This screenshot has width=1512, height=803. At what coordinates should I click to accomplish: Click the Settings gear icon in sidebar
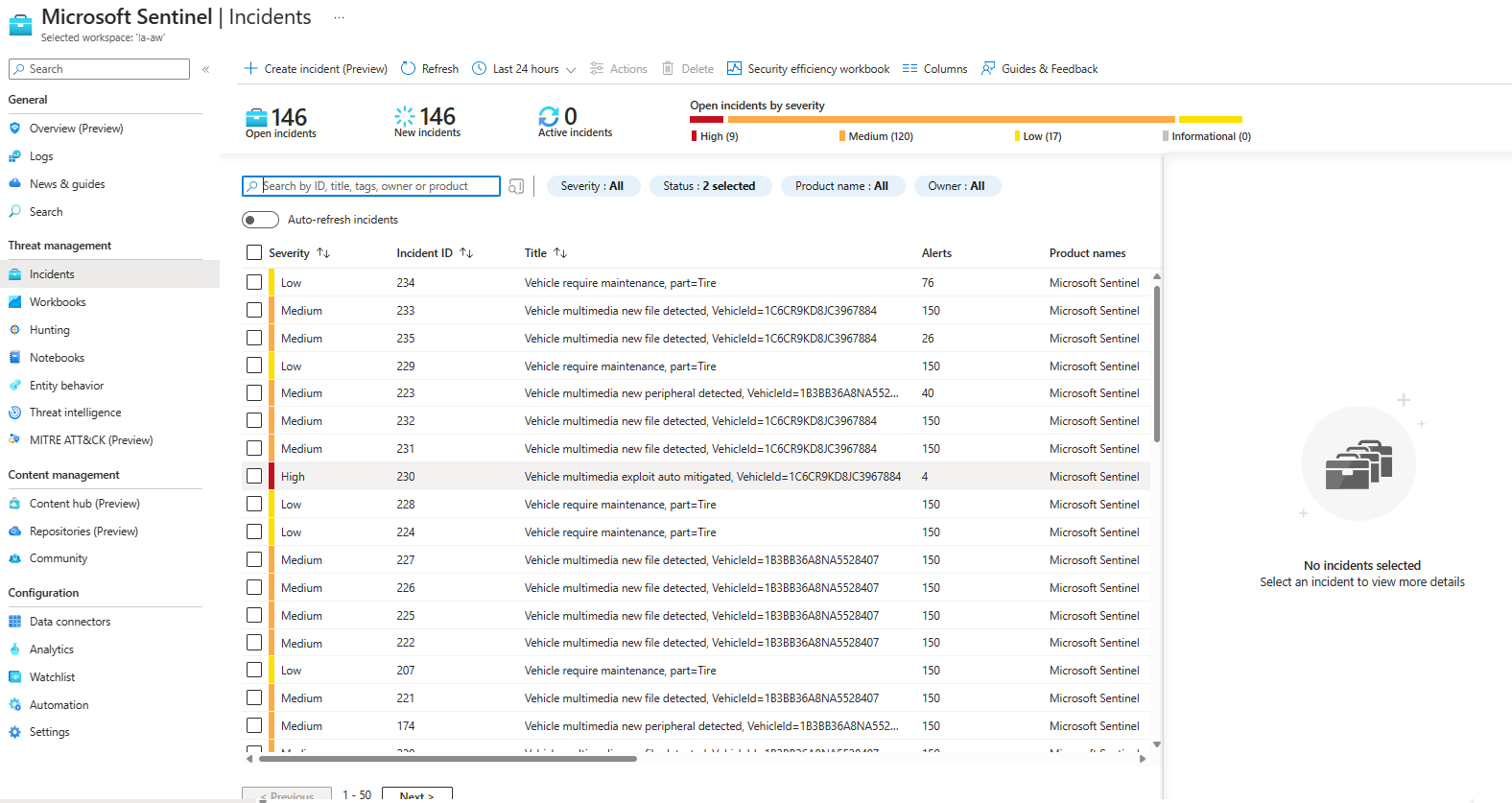(x=14, y=732)
